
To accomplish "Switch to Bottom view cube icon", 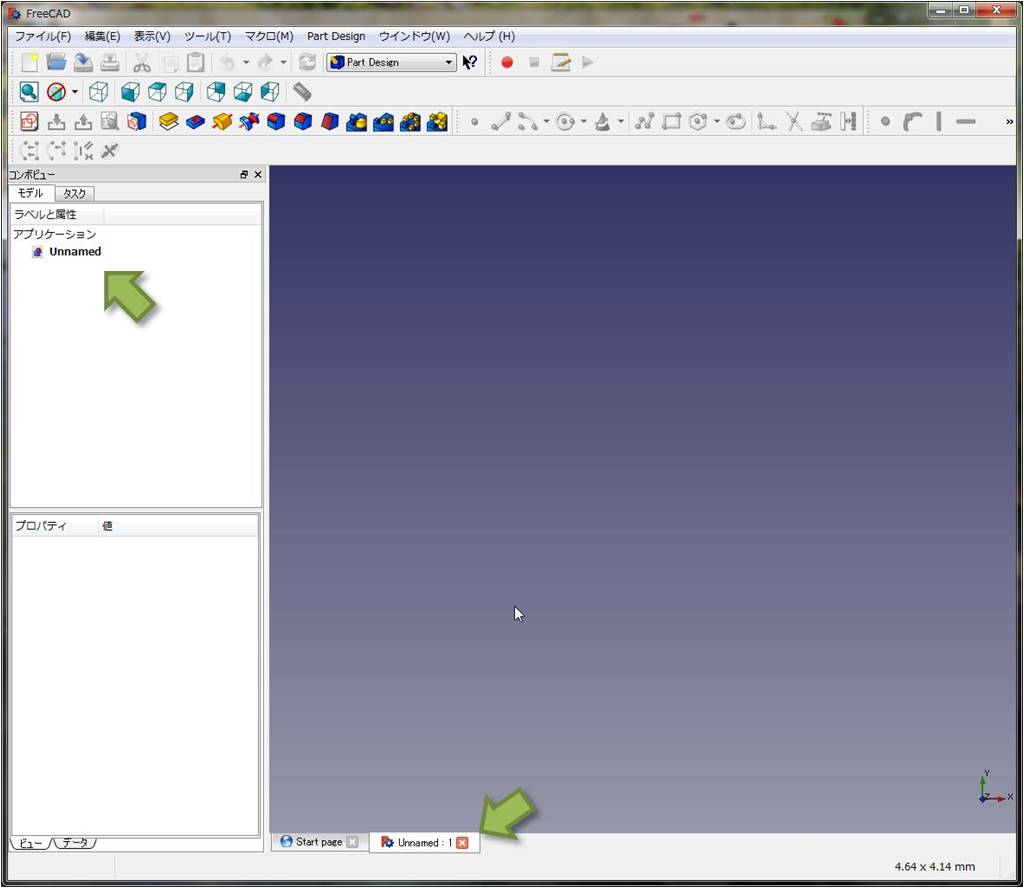I will (x=243, y=92).
